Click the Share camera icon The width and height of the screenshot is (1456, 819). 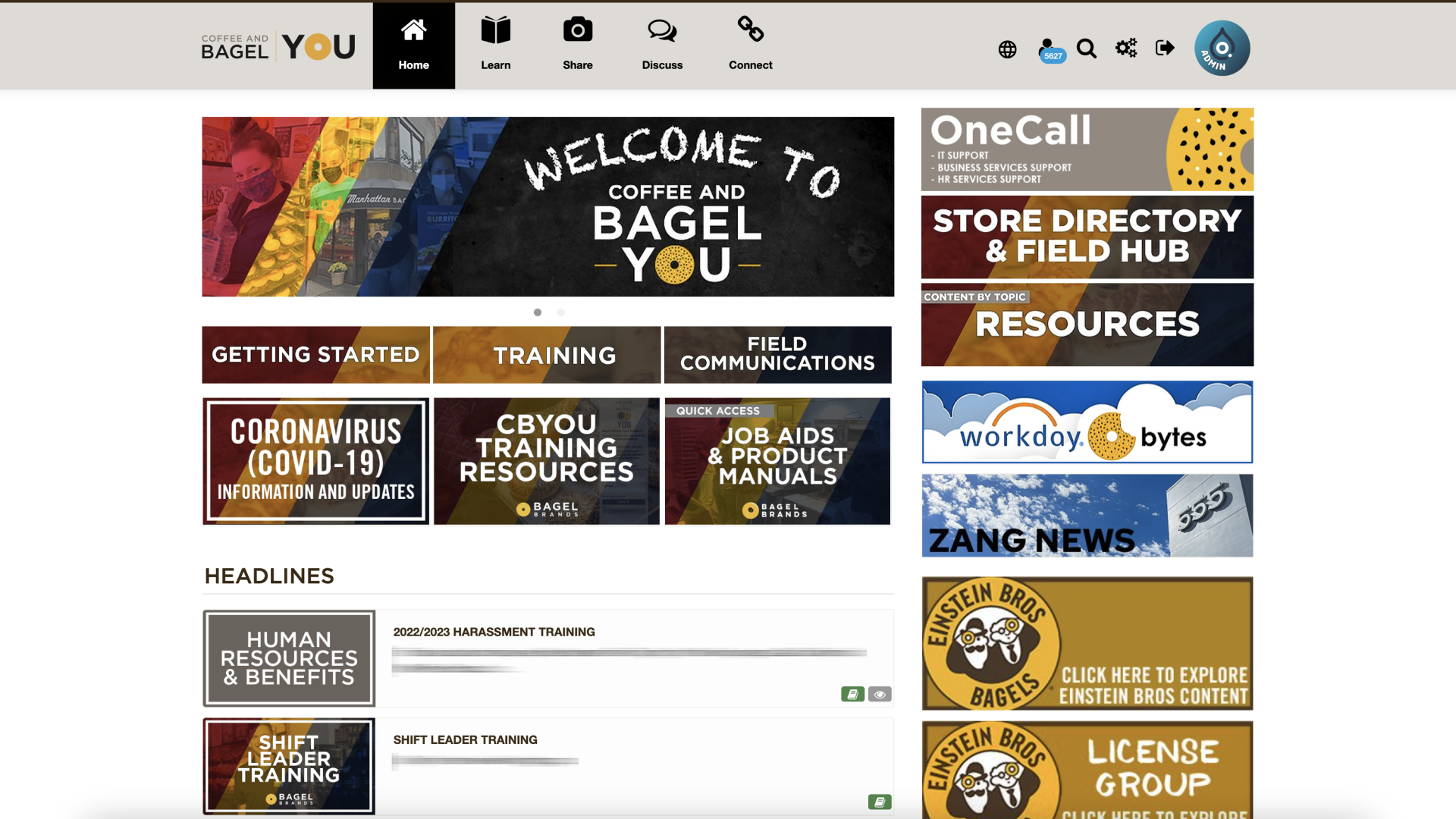pos(577,30)
